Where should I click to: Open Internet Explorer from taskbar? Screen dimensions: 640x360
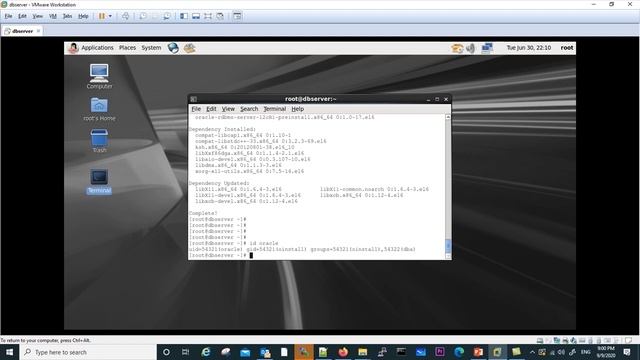(x=205, y=352)
